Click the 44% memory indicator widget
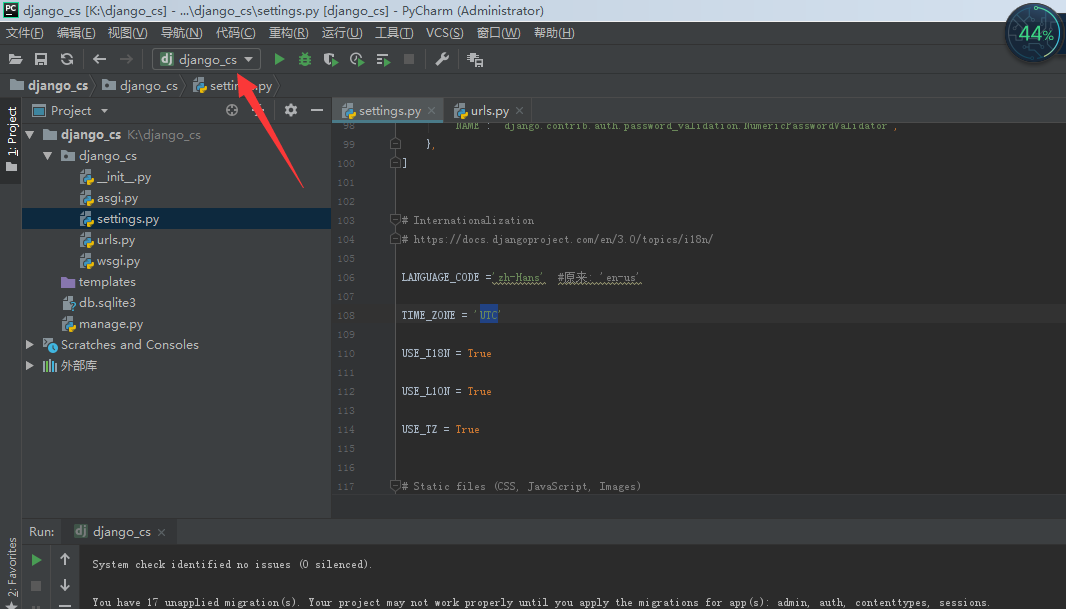Image resolution: width=1066 pixels, height=609 pixels. [1033, 33]
